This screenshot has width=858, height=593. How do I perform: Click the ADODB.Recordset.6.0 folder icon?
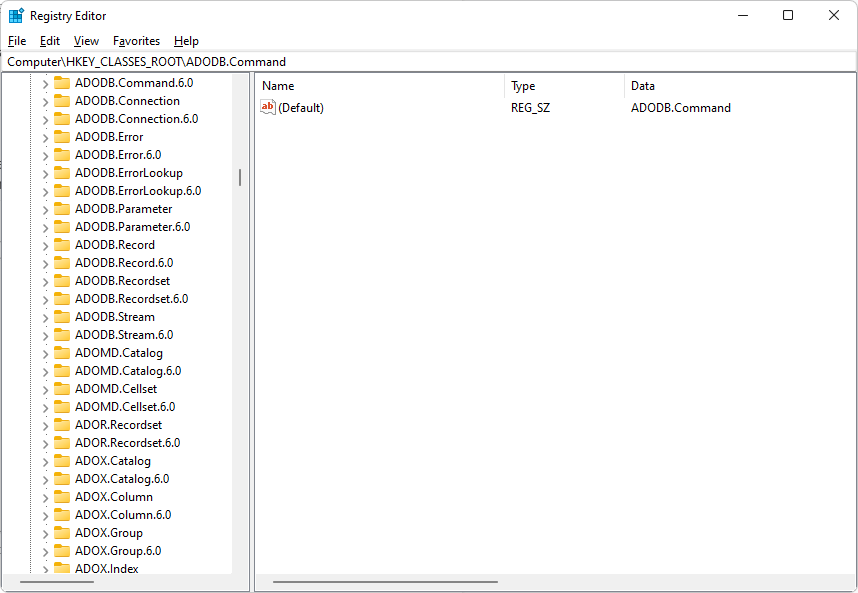click(62, 299)
